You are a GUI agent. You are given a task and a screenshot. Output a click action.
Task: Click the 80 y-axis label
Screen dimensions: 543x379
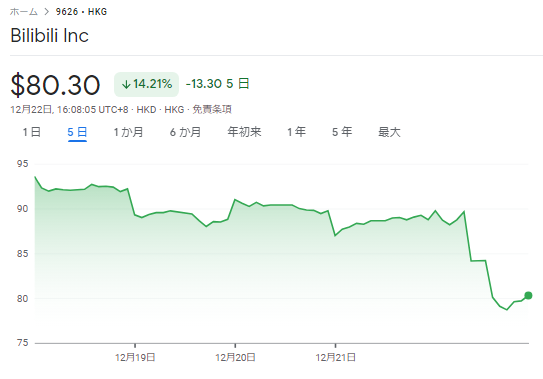[x=23, y=299]
